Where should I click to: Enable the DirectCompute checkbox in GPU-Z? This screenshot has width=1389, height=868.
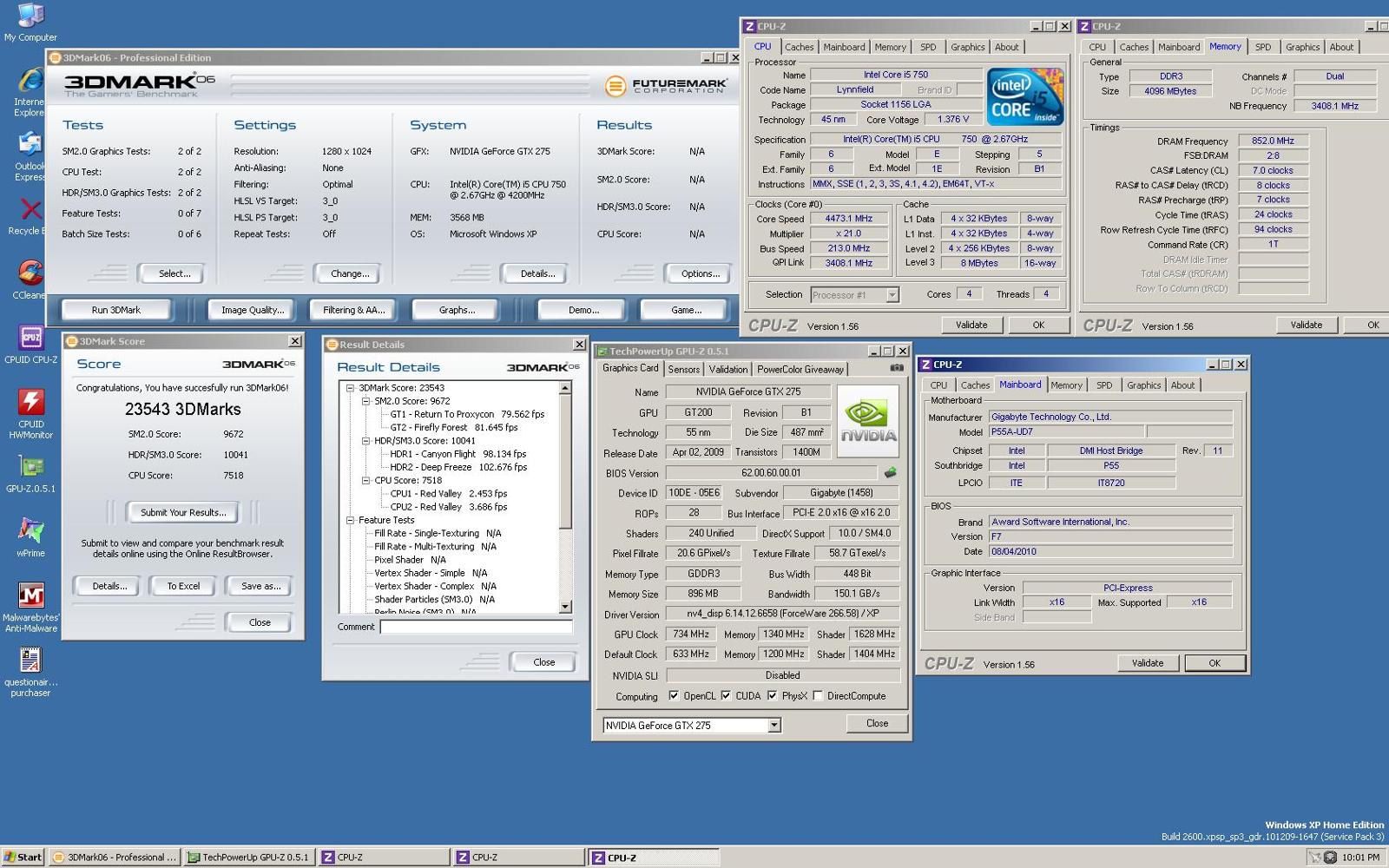click(818, 696)
